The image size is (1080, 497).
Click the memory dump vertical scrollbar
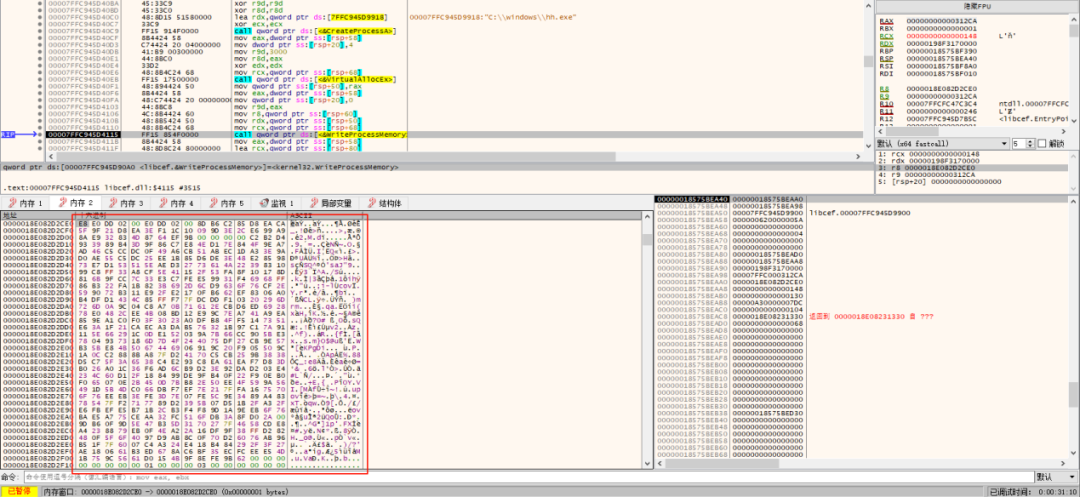tap(647, 340)
